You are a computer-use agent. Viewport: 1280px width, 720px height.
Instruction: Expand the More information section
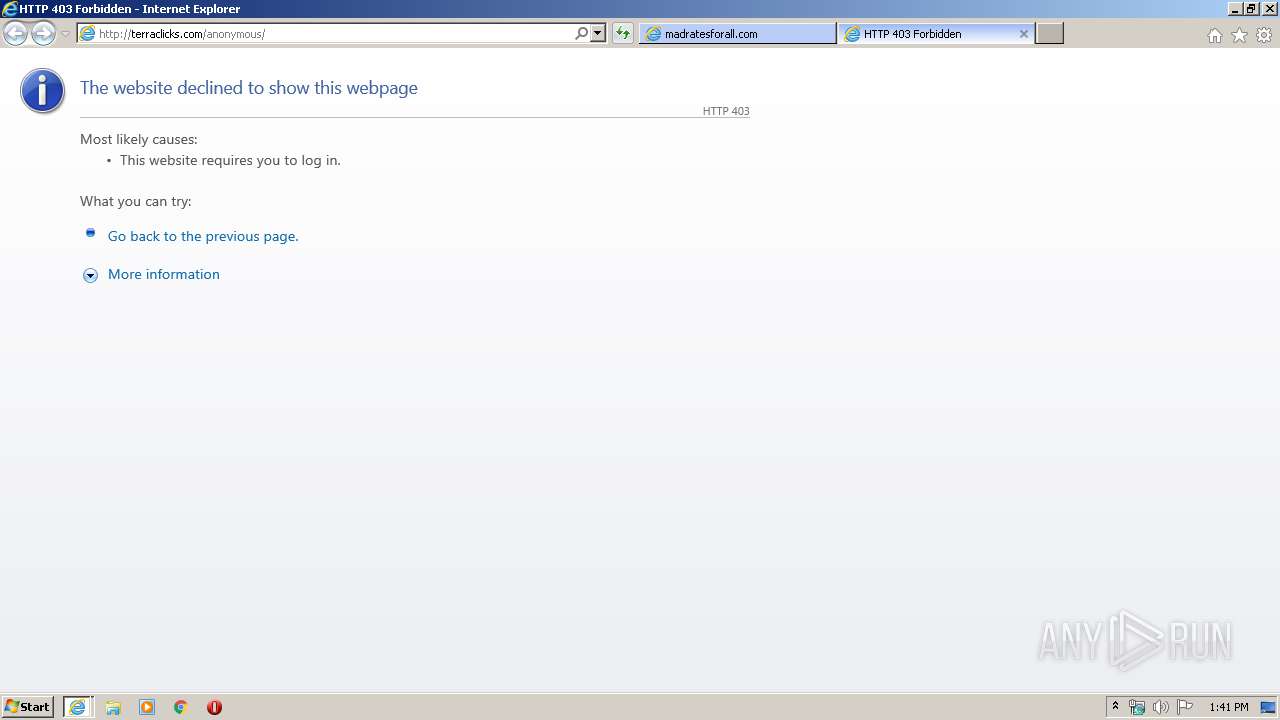(164, 274)
